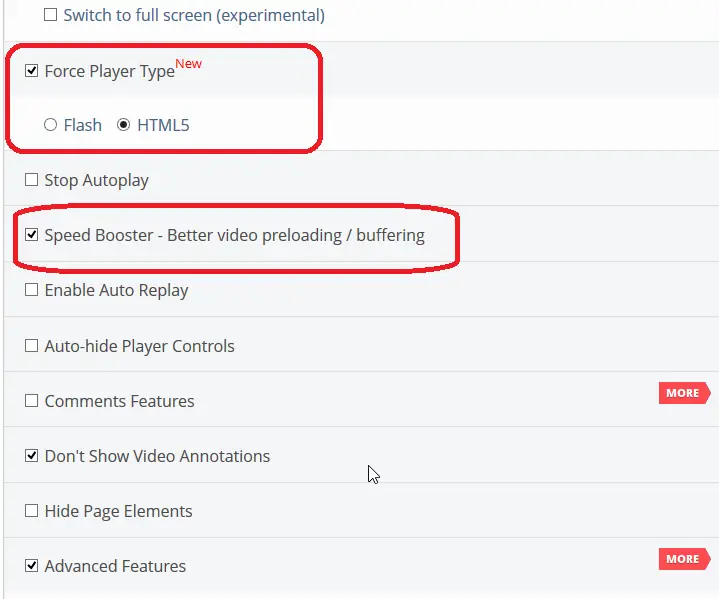Expand MORE for Comments Features
The width and height of the screenshot is (719, 599).
pos(684,393)
